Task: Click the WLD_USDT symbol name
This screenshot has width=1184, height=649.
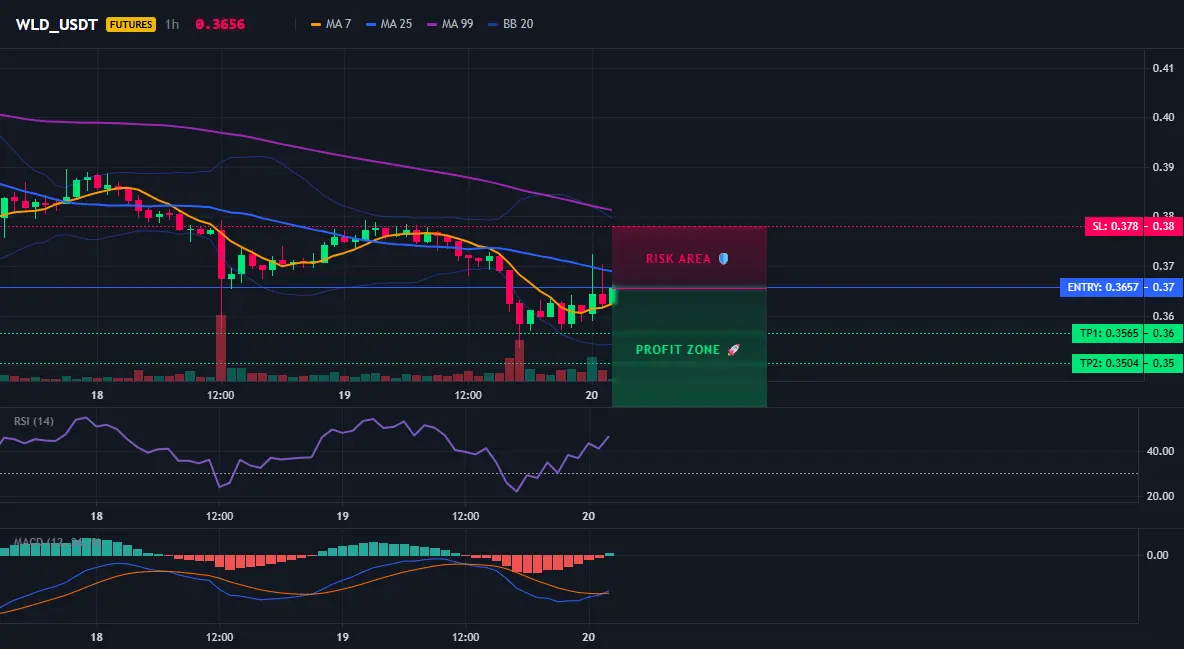Action: pos(57,24)
